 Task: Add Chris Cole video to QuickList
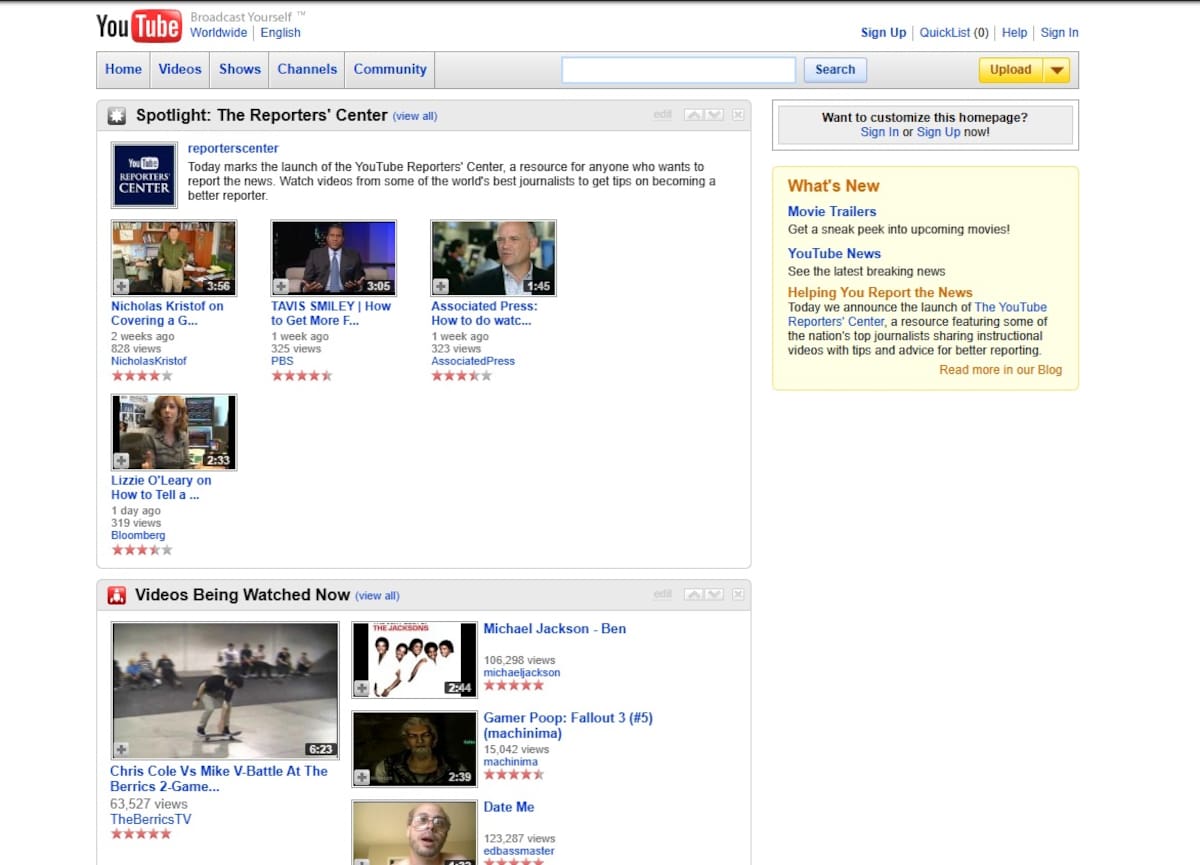(x=121, y=750)
